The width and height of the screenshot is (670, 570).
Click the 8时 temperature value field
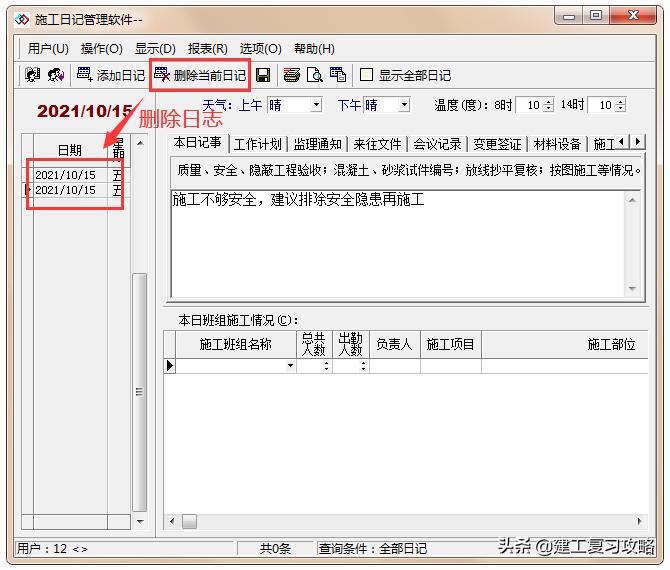coord(530,105)
